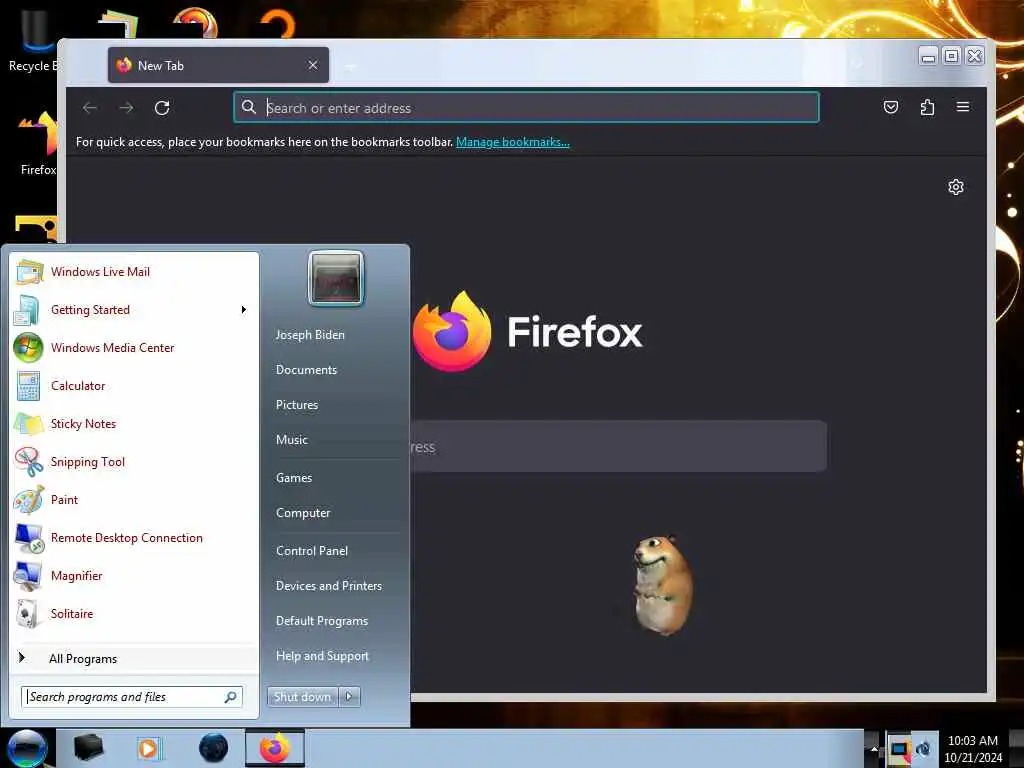Open Joseph Biden user folder
Screen dimensions: 1024x768
click(310, 335)
